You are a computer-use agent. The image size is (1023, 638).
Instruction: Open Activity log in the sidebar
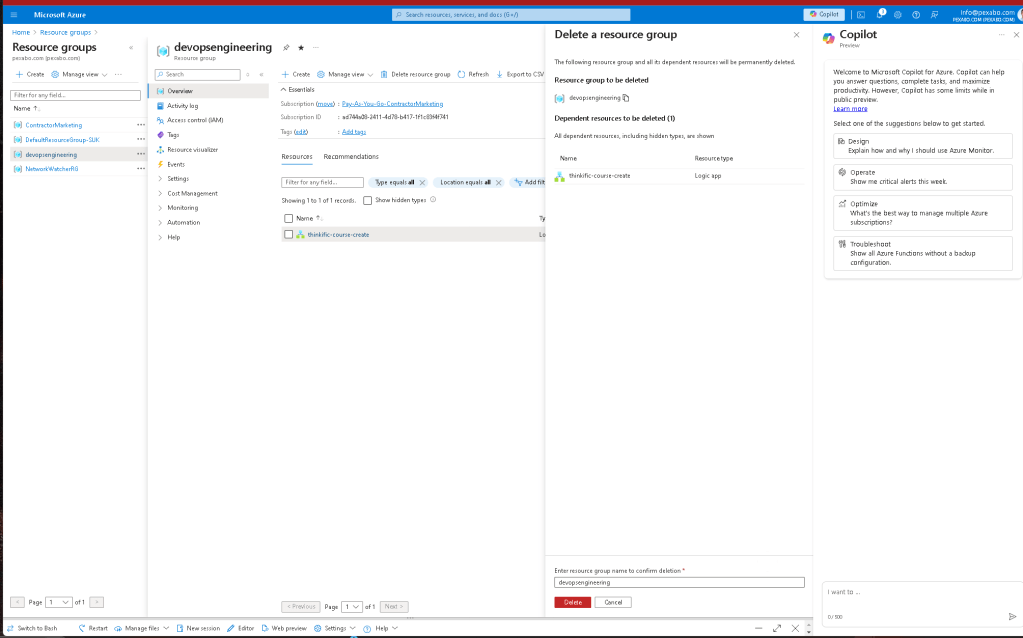pyautogui.click(x=182, y=106)
